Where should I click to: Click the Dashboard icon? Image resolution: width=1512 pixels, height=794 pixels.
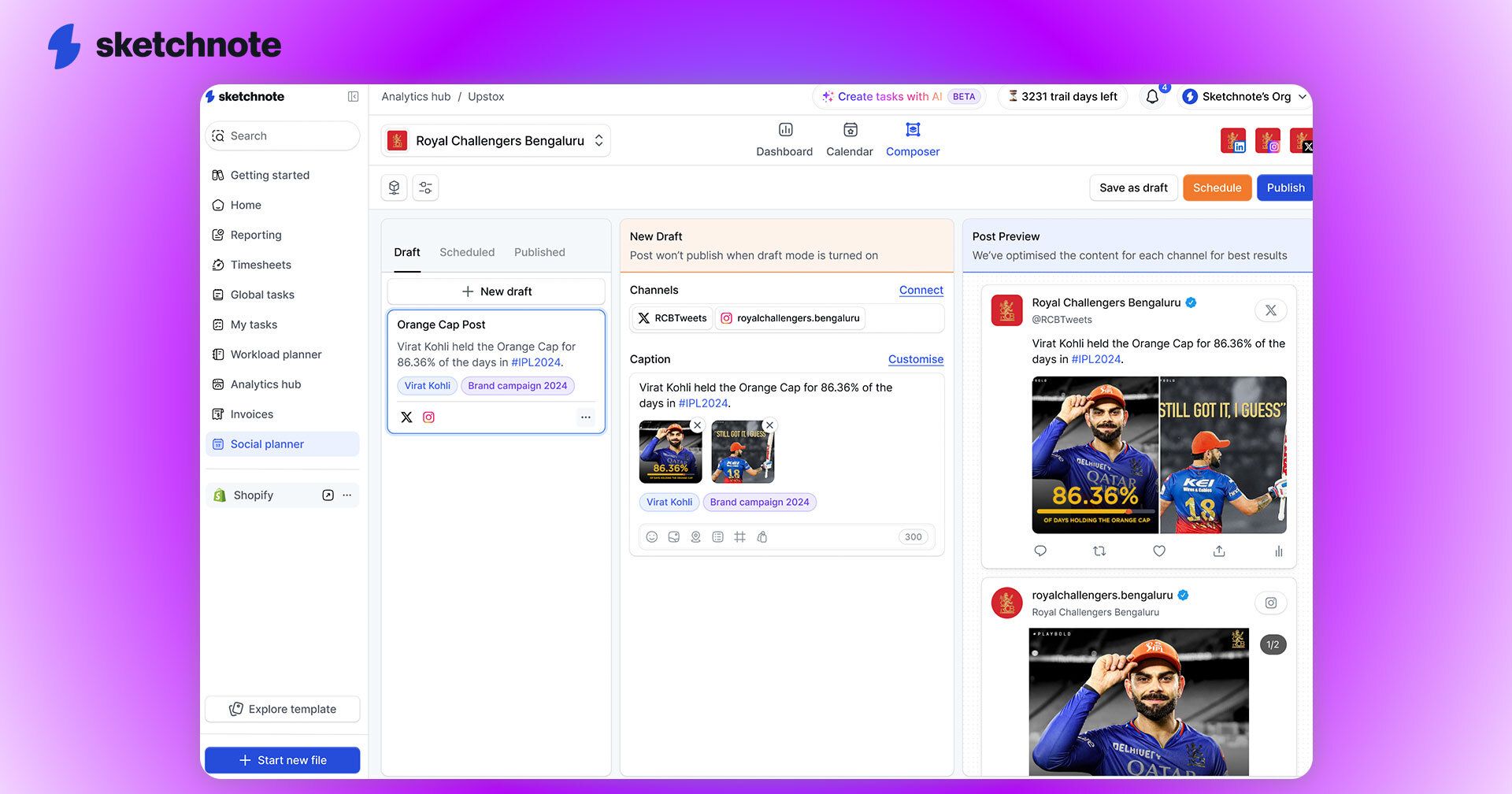click(785, 130)
